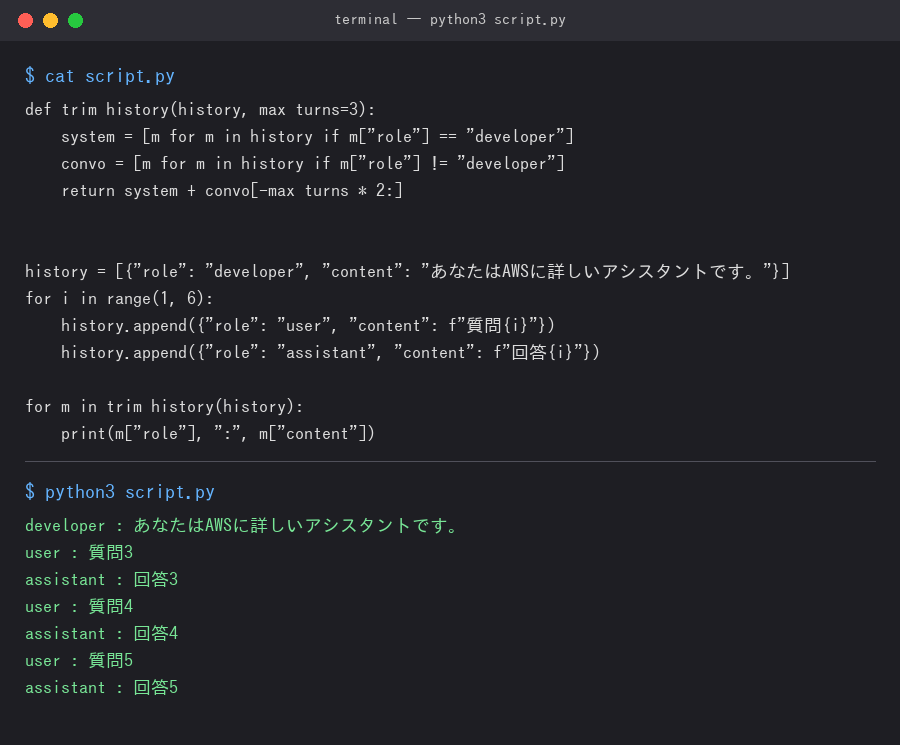Click the '$ cat script.py' command line
This screenshot has height=745, width=900.
[x=100, y=76]
